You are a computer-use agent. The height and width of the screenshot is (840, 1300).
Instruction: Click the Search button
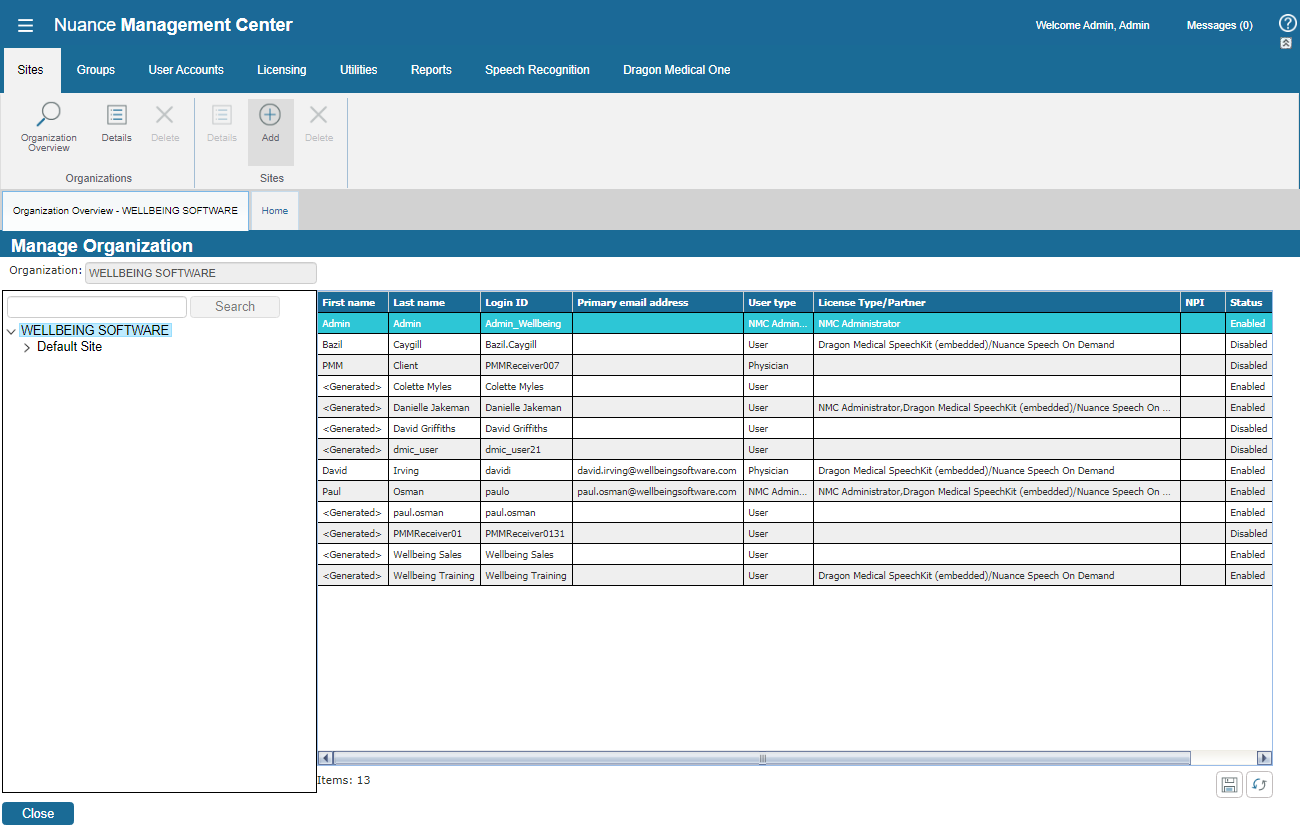point(235,307)
